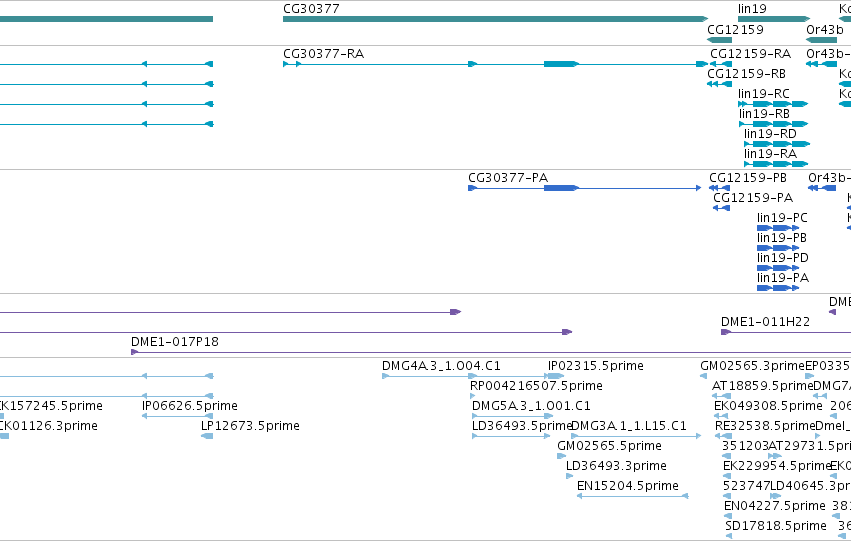Select the Or43b gene bar

pos(822,40)
